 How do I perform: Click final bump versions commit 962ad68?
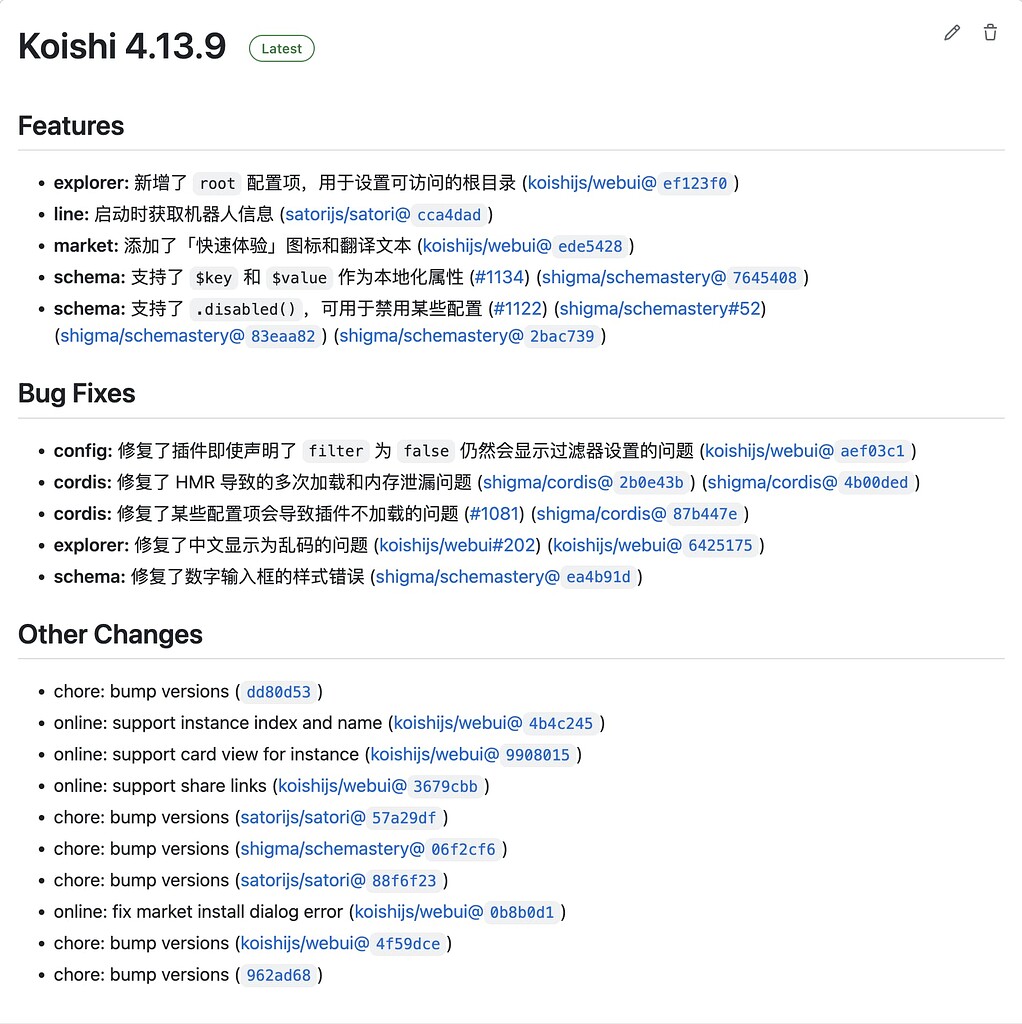(279, 975)
